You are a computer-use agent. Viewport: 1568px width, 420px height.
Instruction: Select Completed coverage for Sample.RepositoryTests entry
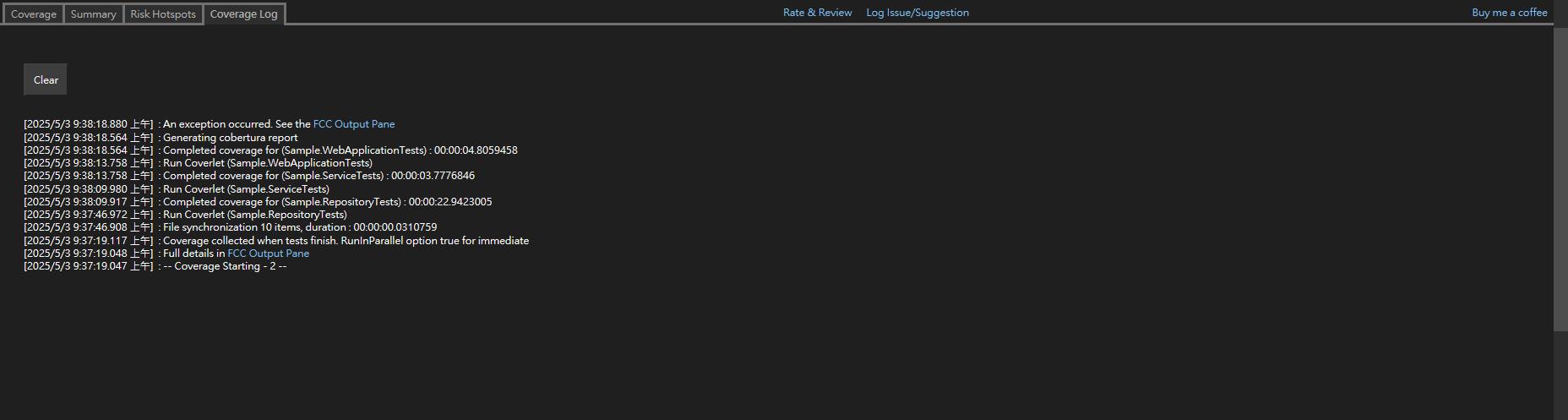(x=327, y=202)
